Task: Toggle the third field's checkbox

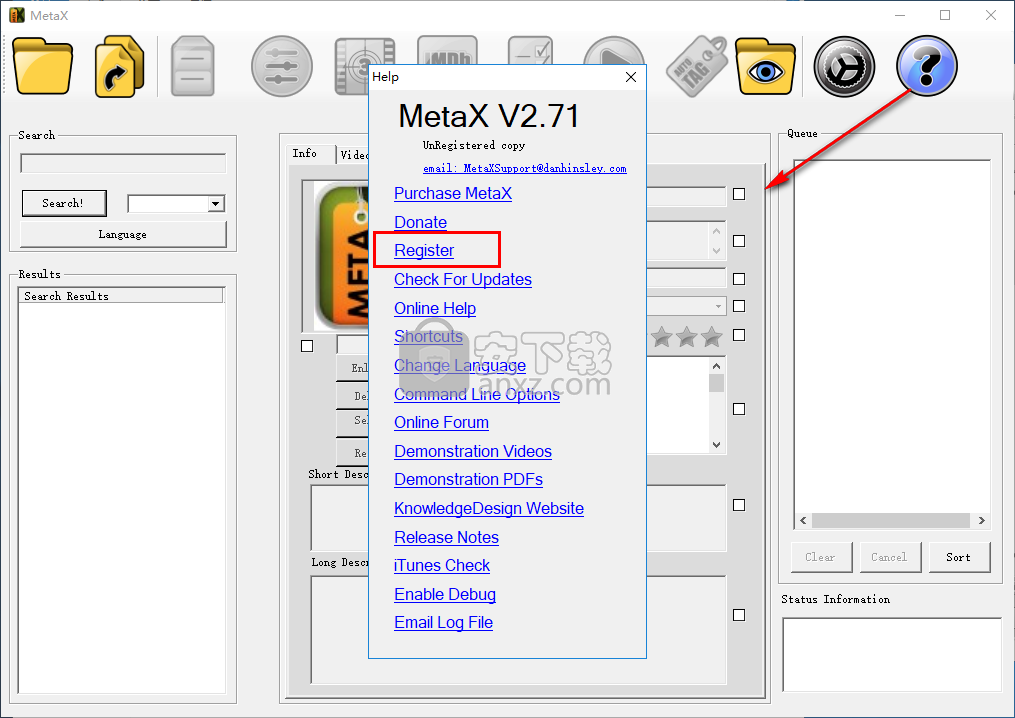Action: 739,279
